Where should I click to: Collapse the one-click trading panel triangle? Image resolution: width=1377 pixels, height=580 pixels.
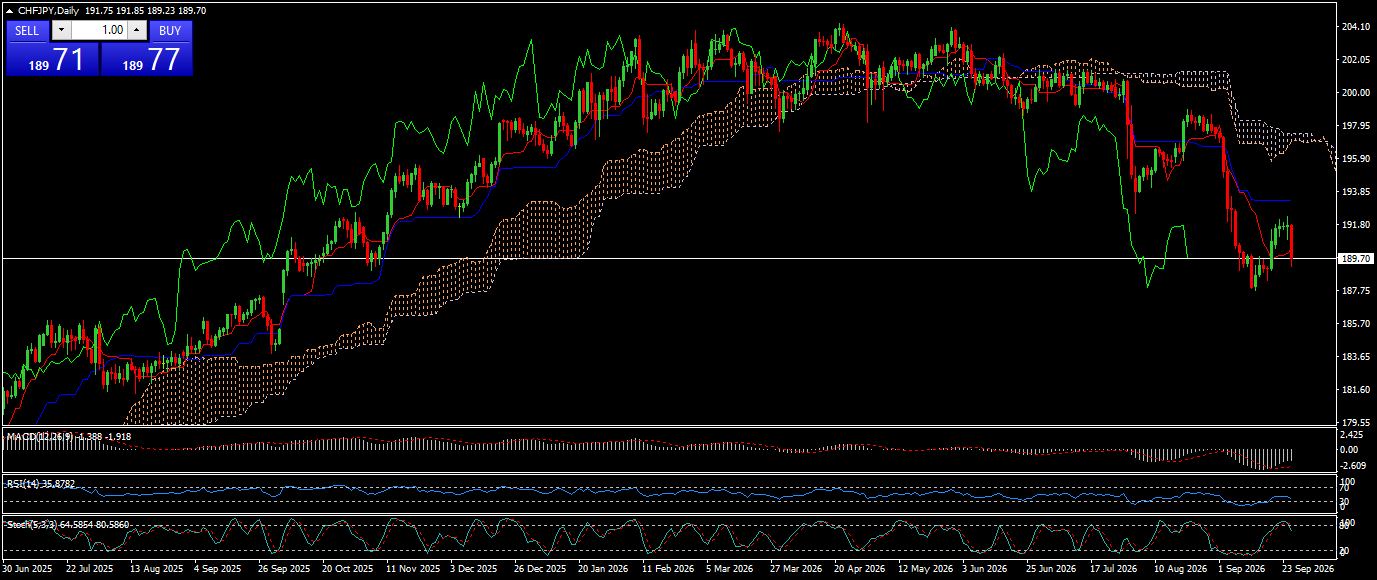coord(10,10)
